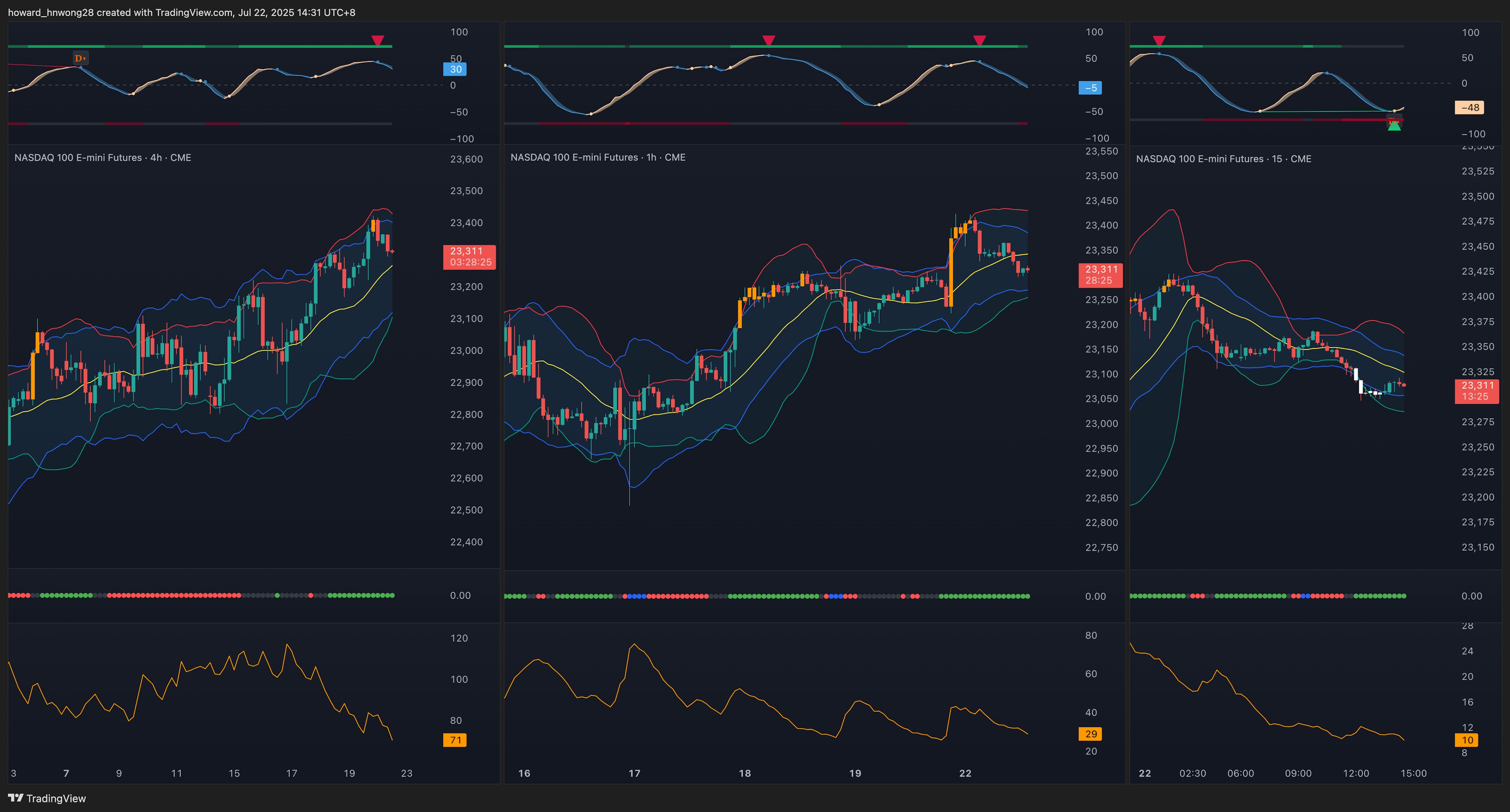Click the date label 7 on the 4h axis

(x=66, y=773)
